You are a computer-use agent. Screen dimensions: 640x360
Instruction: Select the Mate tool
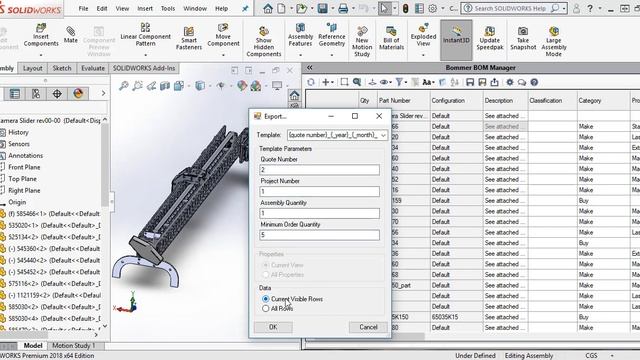pyautogui.click(x=70, y=35)
